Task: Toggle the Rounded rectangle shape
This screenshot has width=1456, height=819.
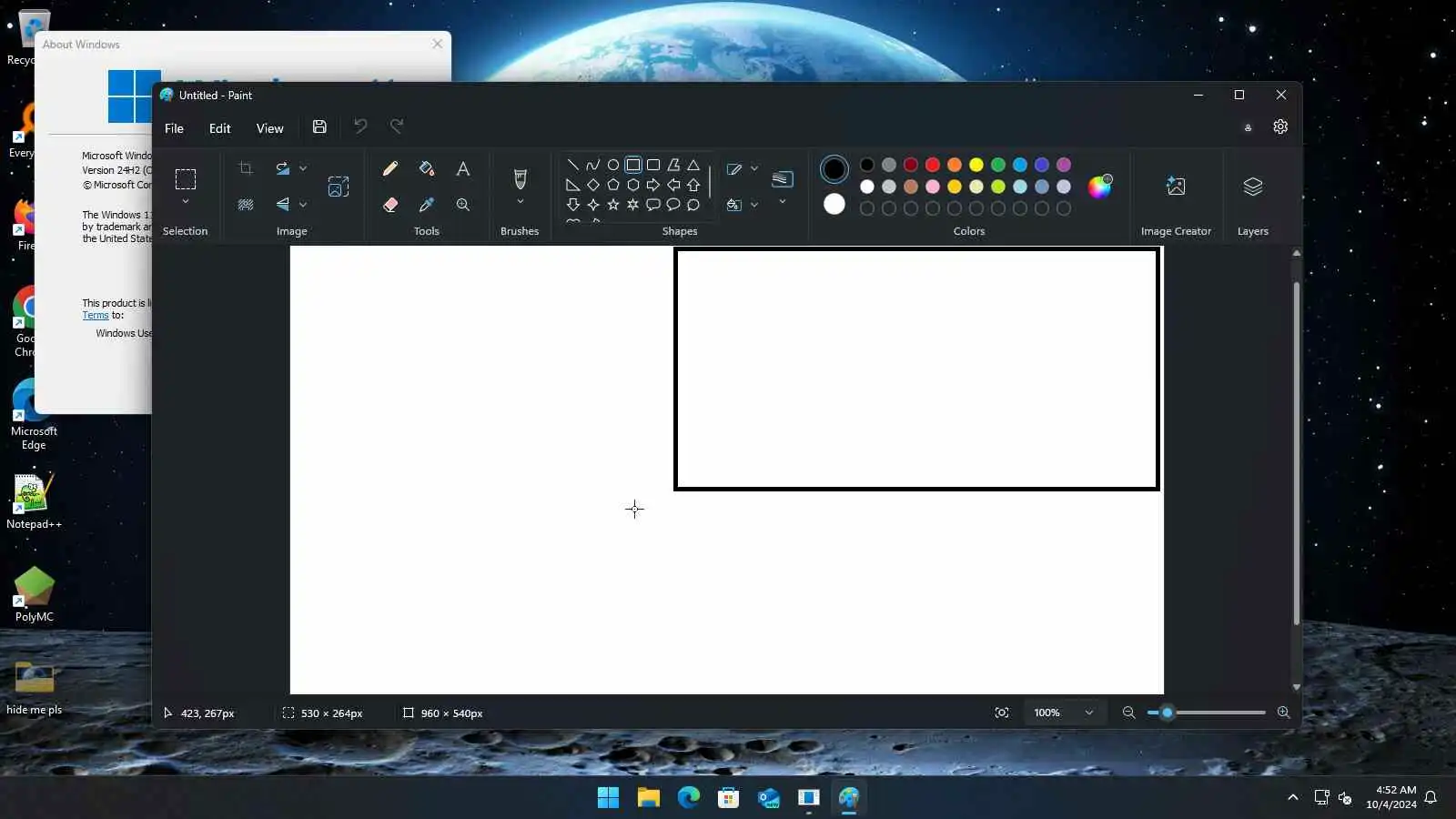Action: tap(653, 165)
